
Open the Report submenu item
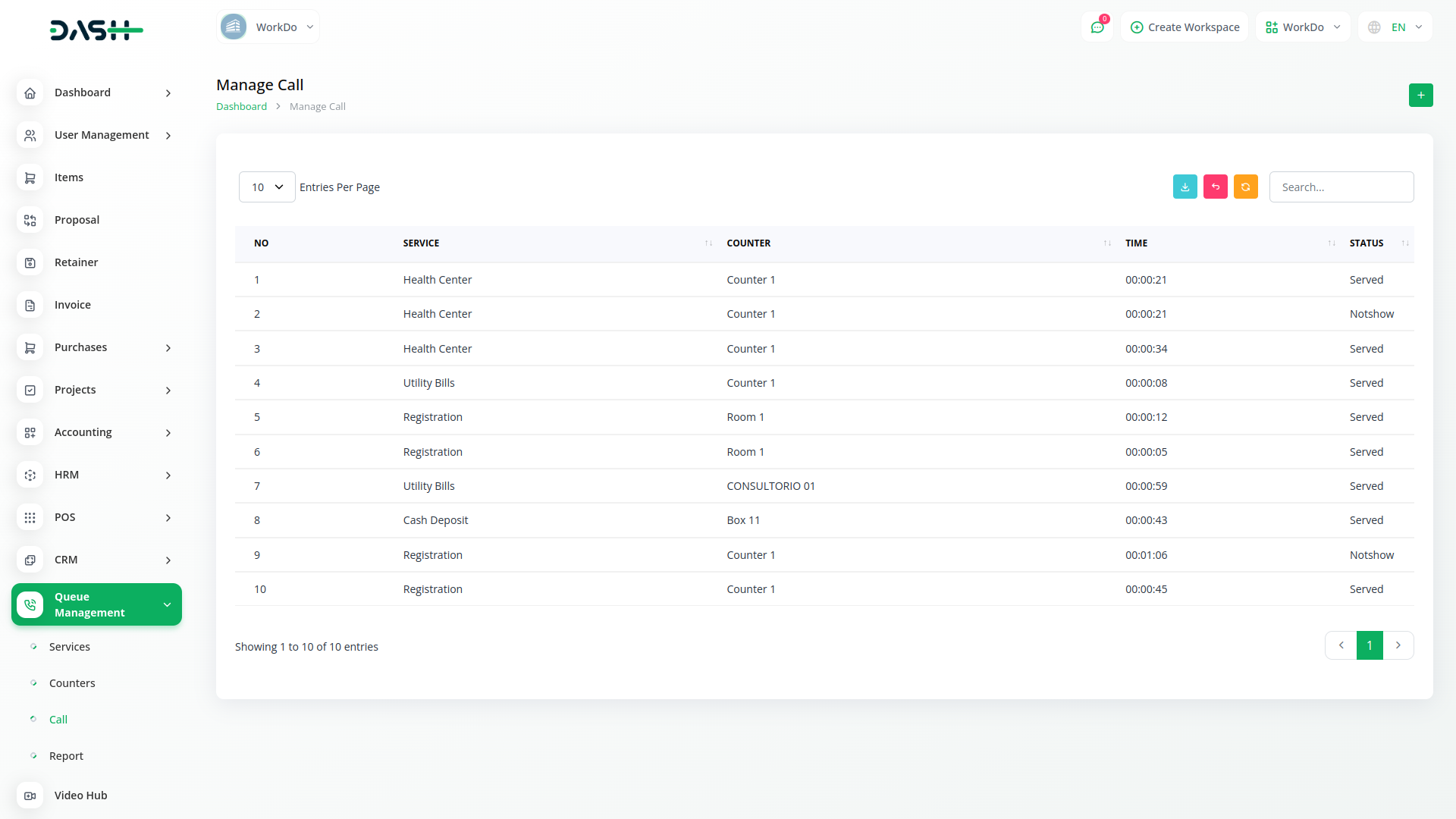coord(66,756)
